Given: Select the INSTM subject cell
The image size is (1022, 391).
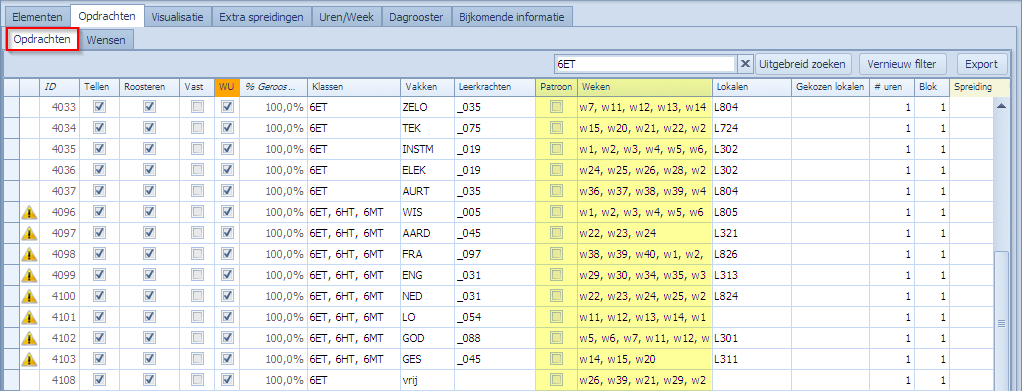Looking at the screenshot, I should [x=427, y=149].
